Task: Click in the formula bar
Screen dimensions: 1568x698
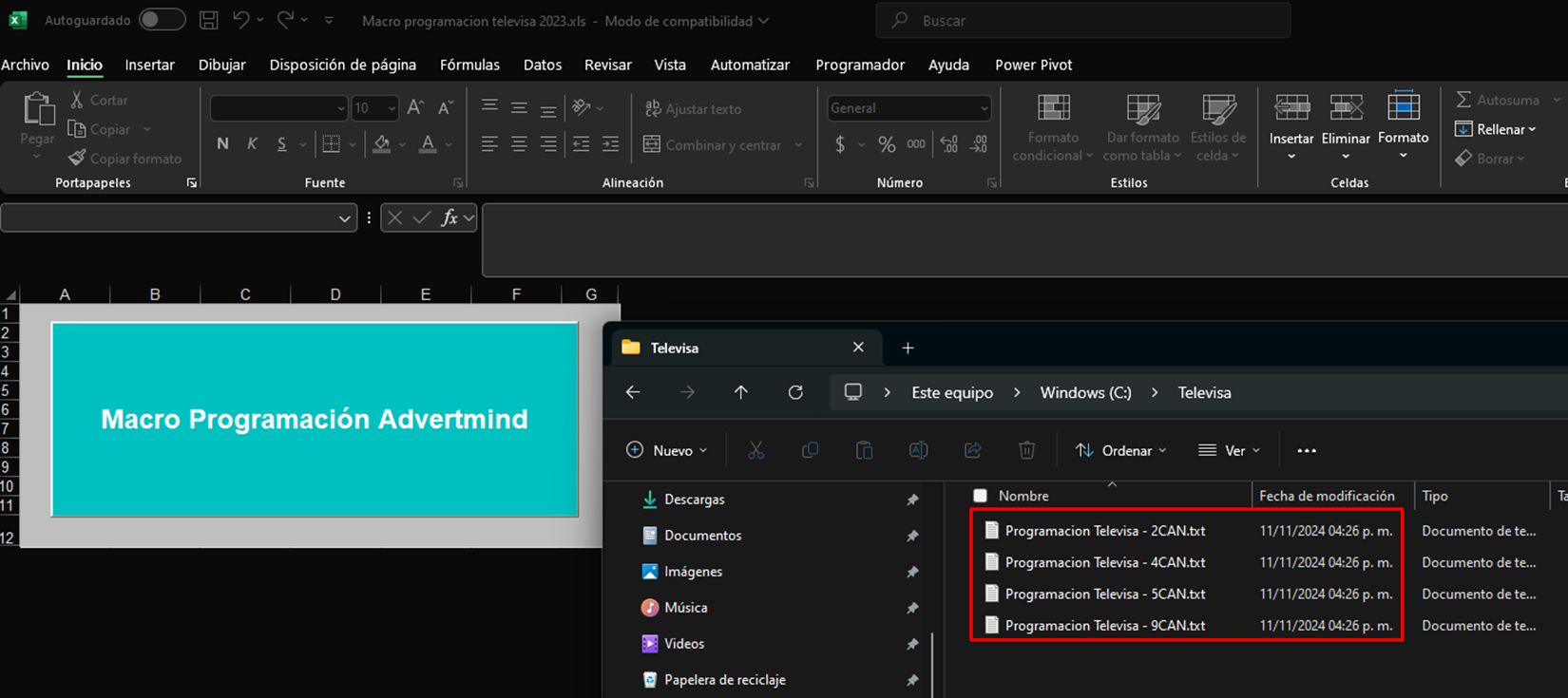Action: [x=1024, y=240]
